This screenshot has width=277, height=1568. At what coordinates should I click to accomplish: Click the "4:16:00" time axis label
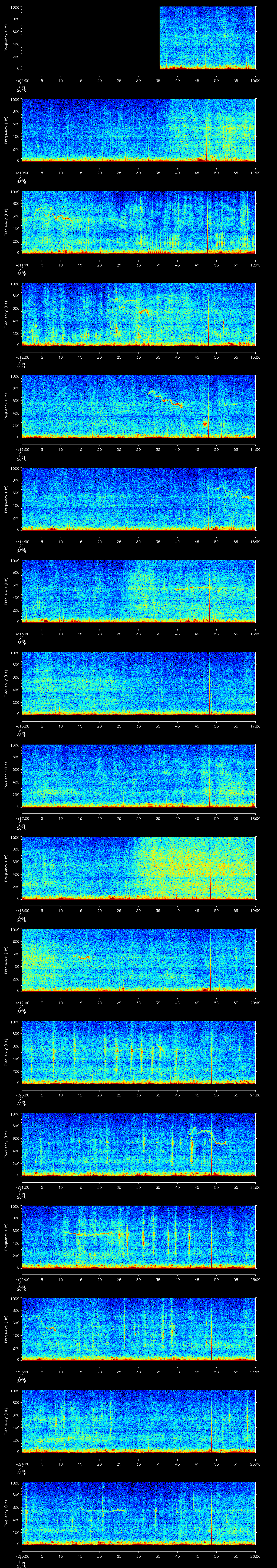(22, 726)
